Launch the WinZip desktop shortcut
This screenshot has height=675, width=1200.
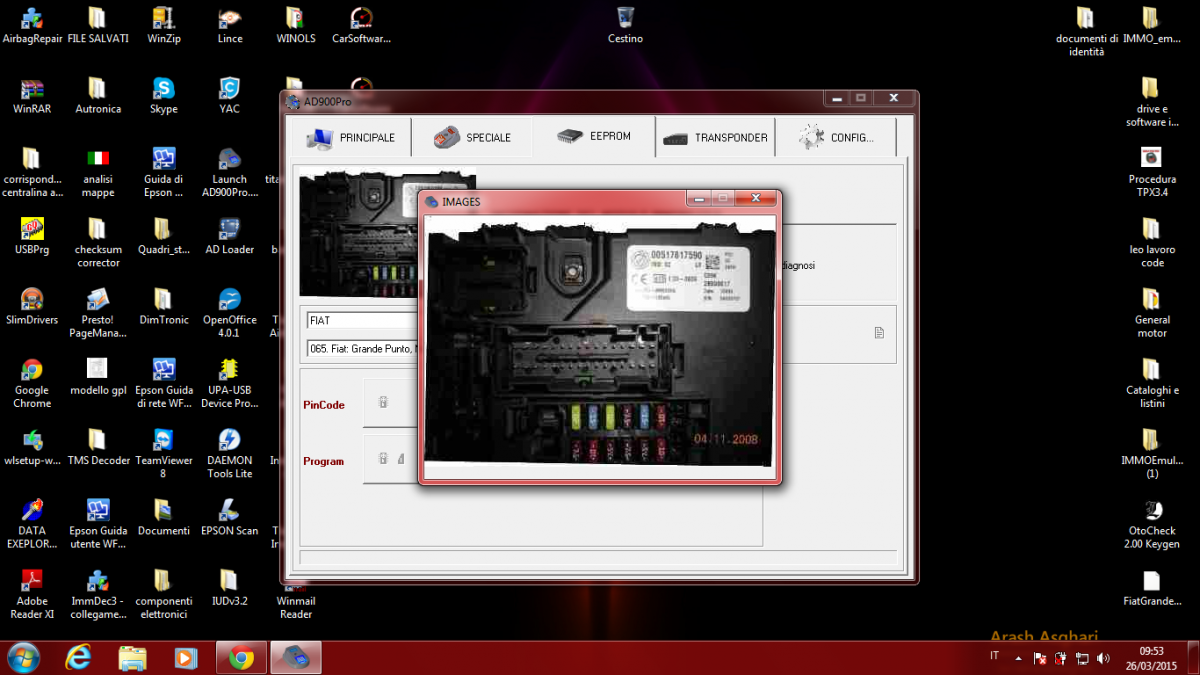pyautogui.click(x=164, y=26)
